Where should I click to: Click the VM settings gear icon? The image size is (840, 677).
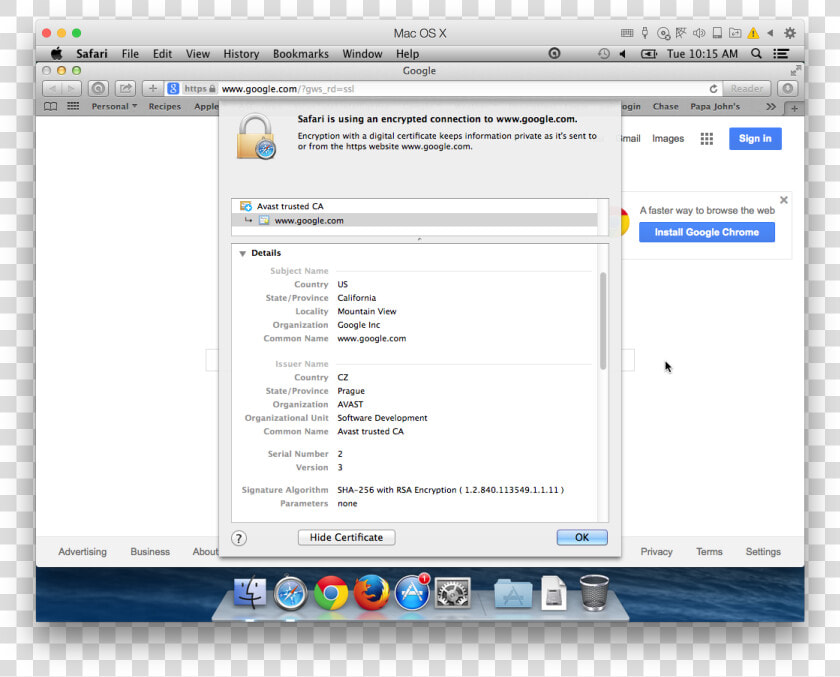(x=790, y=33)
